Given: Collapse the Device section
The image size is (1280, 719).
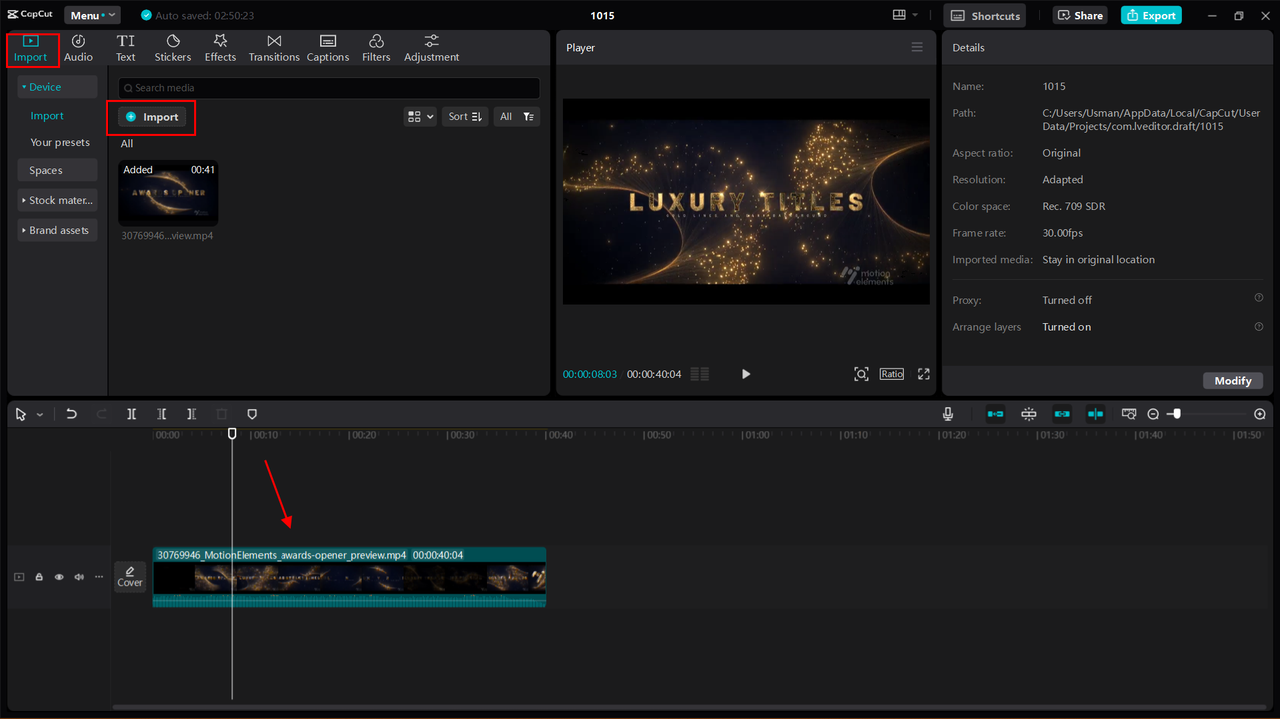Looking at the screenshot, I should tap(57, 87).
